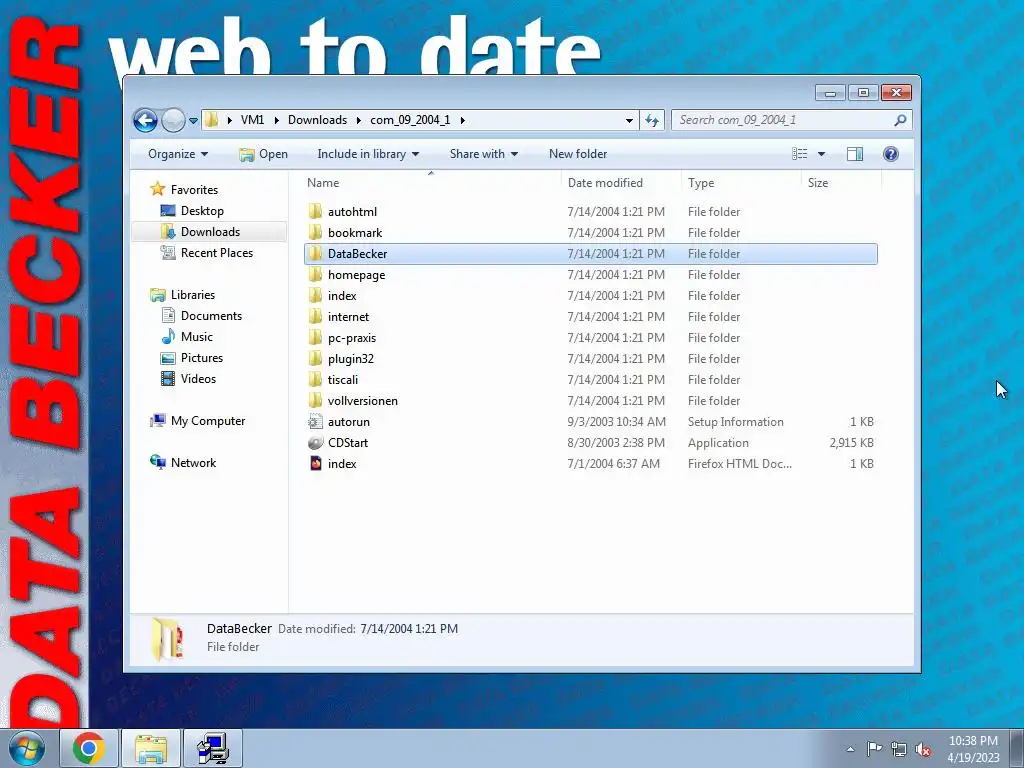Open the recent pages dropdown arrow
Screen dimensions: 1024x768
tap(193, 121)
